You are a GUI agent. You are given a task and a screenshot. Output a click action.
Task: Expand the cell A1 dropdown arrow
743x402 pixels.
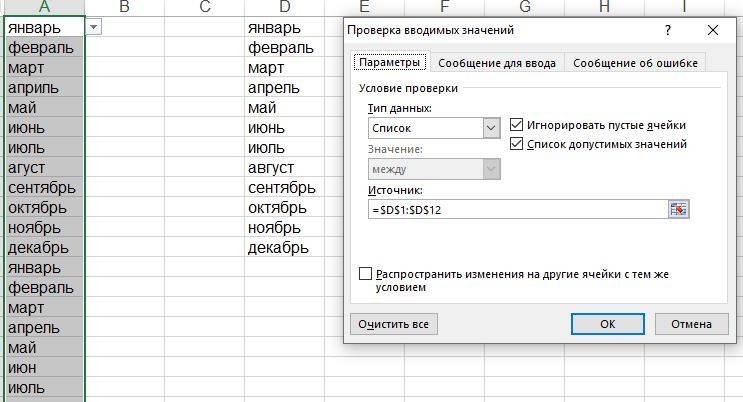pos(93,28)
